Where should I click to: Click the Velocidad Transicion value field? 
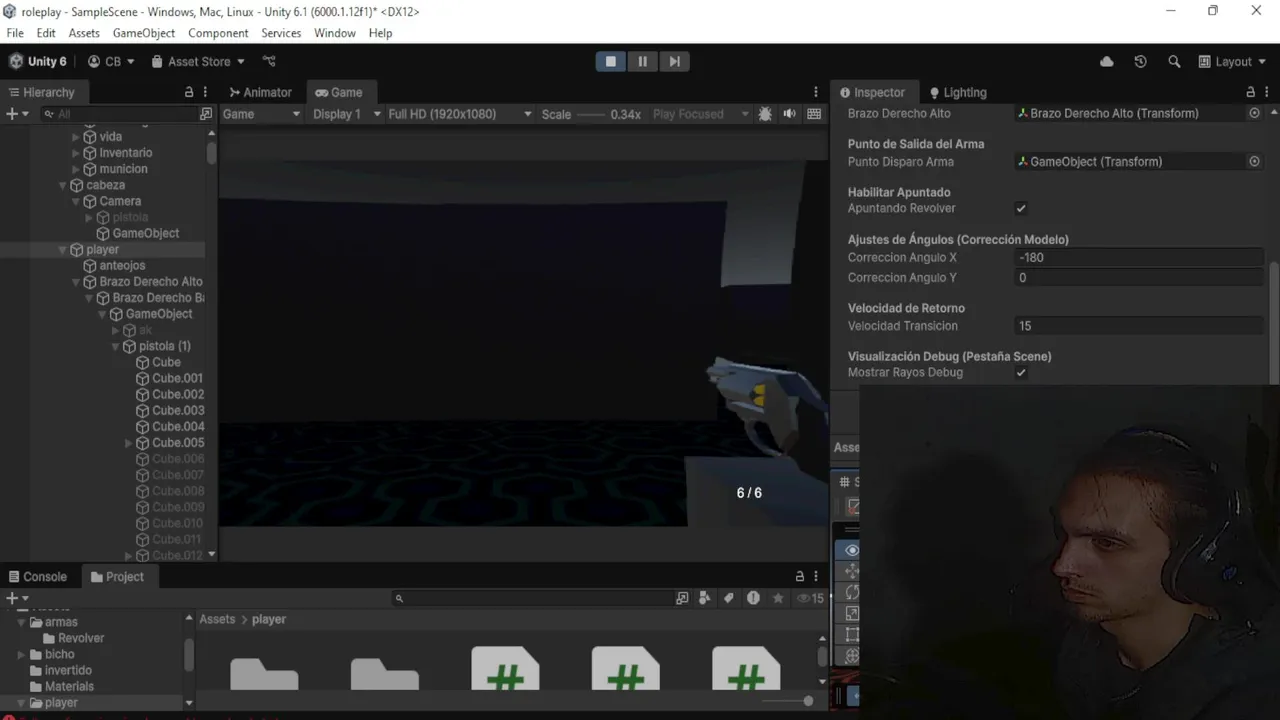[1139, 326]
